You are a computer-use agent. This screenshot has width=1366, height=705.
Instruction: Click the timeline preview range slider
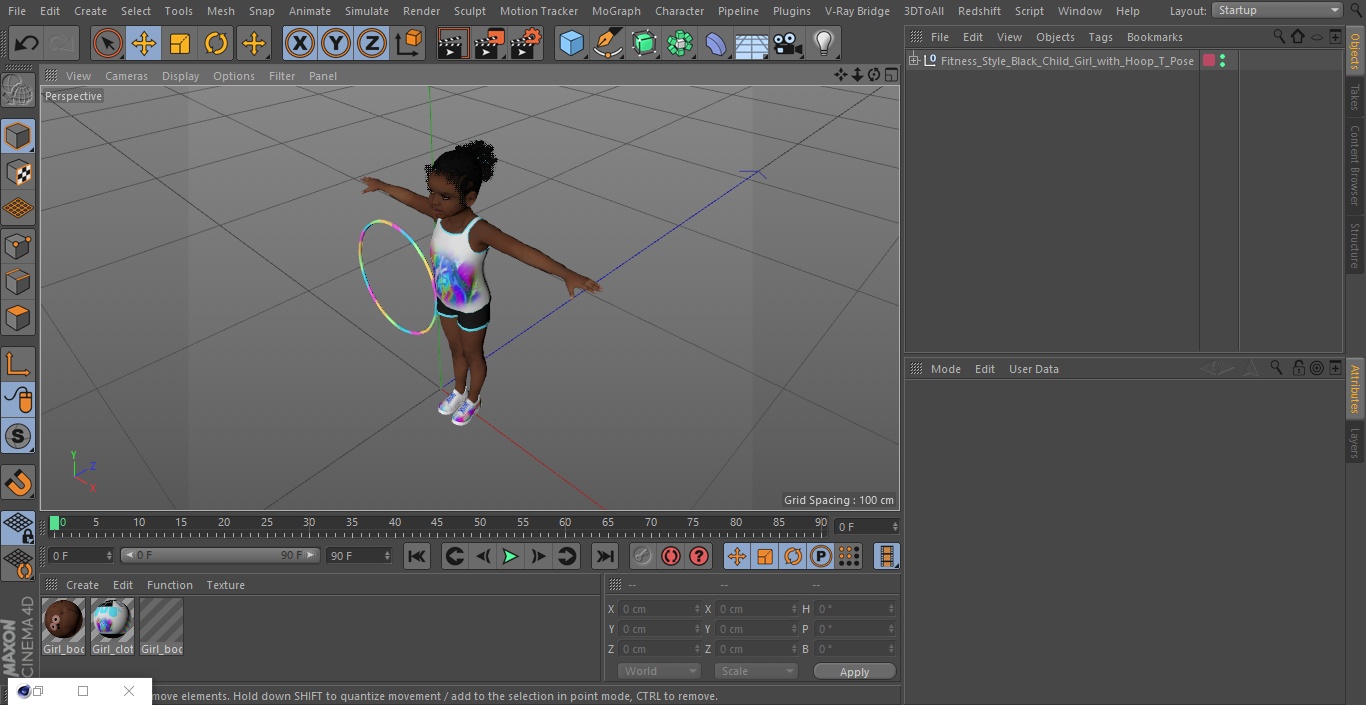click(x=219, y=555)
